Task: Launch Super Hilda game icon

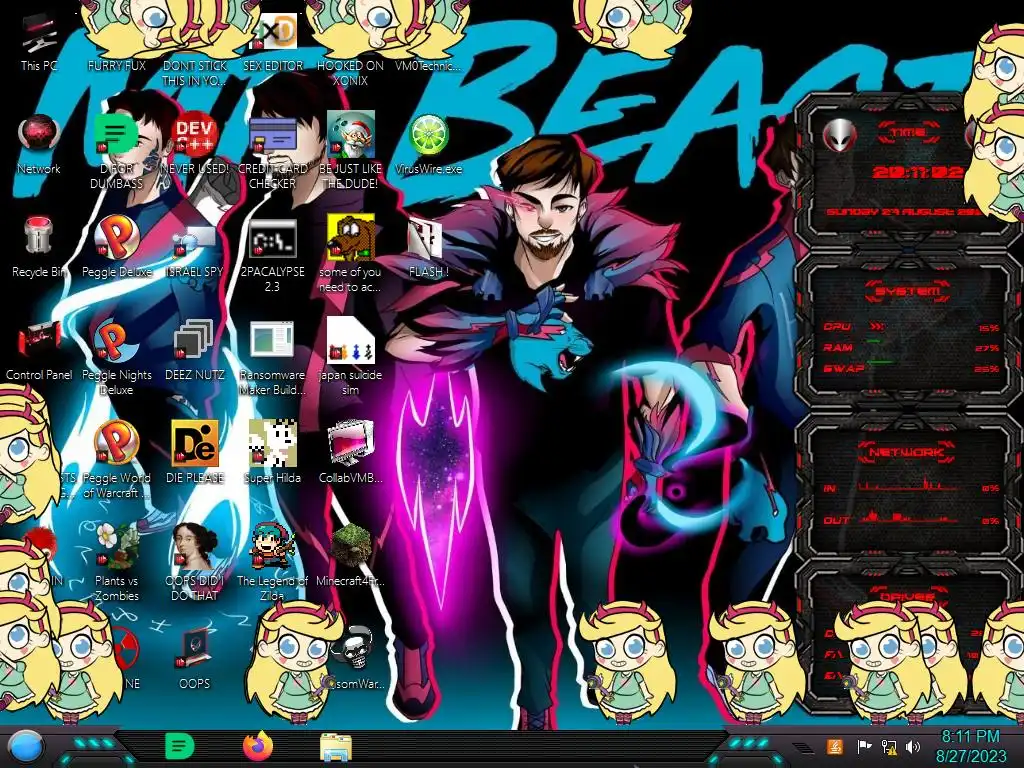Action: (273, 452)
